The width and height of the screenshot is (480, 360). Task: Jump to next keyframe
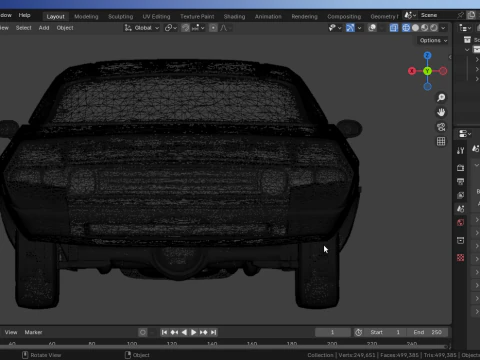click(204, 332)
